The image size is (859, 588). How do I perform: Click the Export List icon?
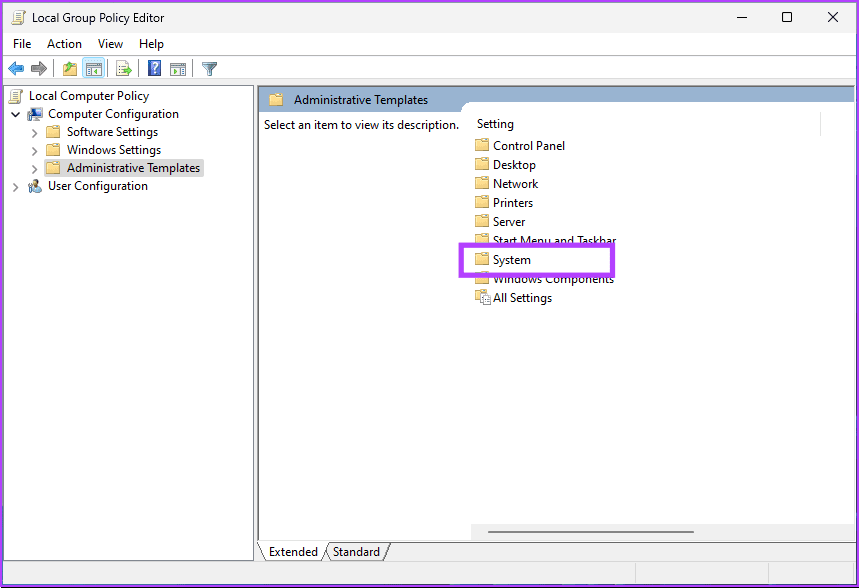(122, 68)
